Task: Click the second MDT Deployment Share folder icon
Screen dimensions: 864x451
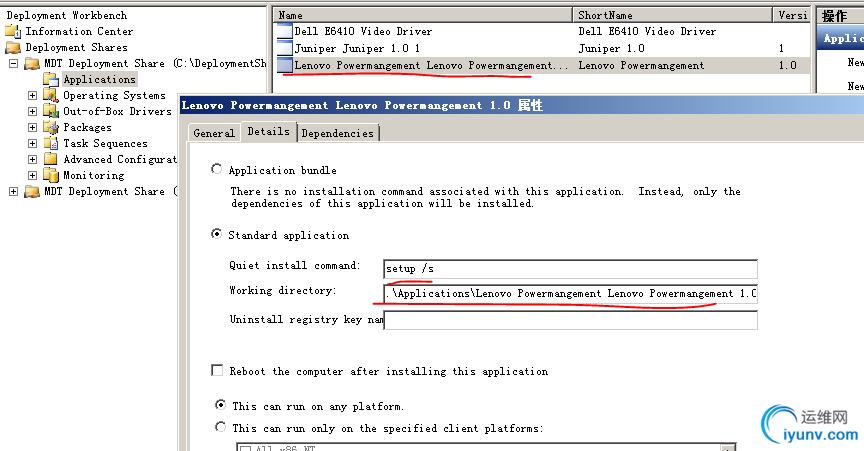Action: click(32, 191)
